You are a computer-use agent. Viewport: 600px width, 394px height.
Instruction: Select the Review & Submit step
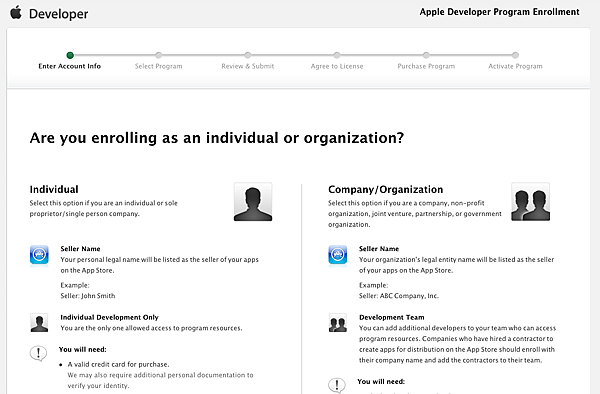click(x=248, y=66)
